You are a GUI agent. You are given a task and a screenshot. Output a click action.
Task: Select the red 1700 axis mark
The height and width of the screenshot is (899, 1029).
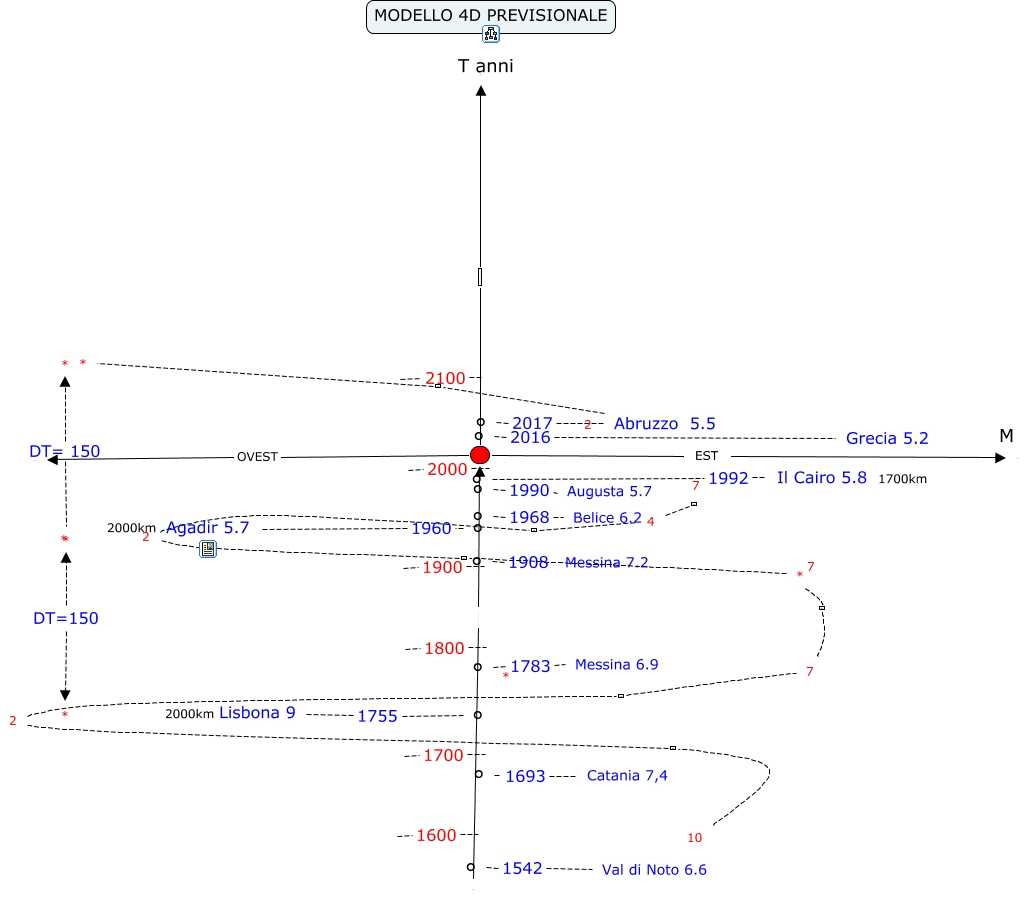tap(444, 756)
